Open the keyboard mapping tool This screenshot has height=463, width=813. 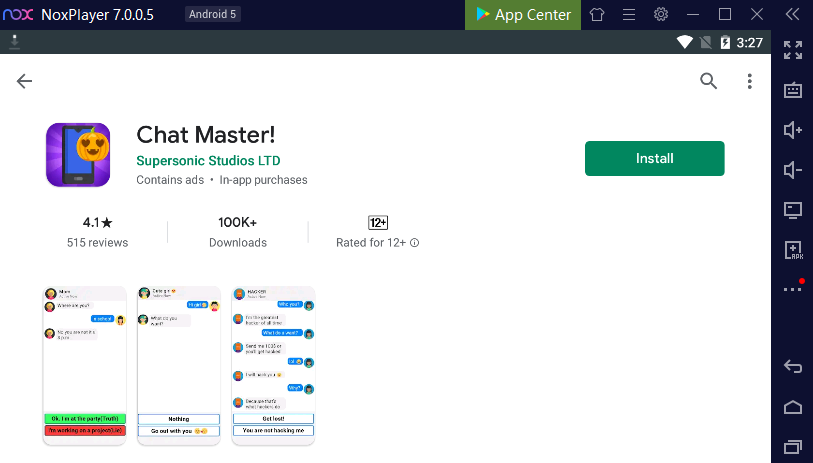pos(793,90)
